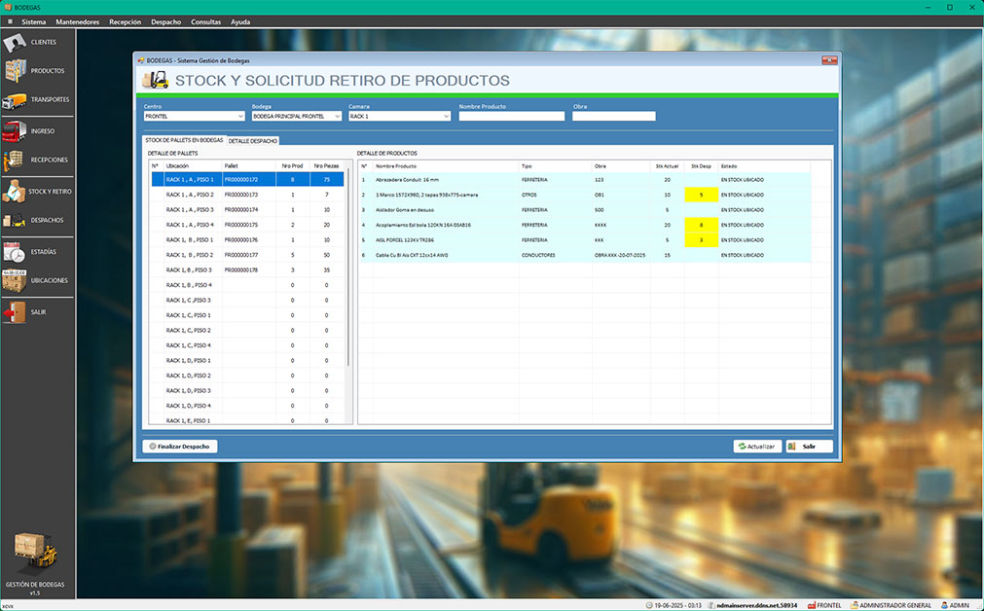The image size is (984, 611).
Task: Switch to the Detalle Despacho tab
Action: click(253, 141)
